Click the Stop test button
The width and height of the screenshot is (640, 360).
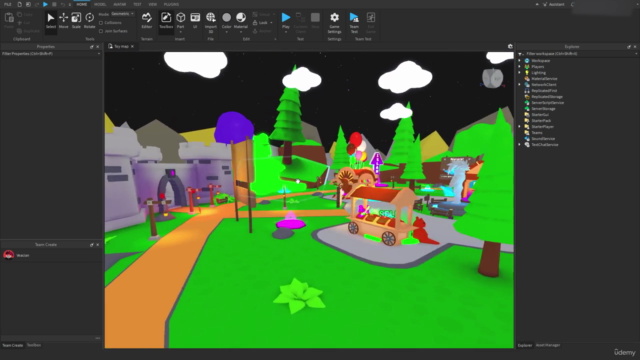pyautogui.click(x=315, y=20)
